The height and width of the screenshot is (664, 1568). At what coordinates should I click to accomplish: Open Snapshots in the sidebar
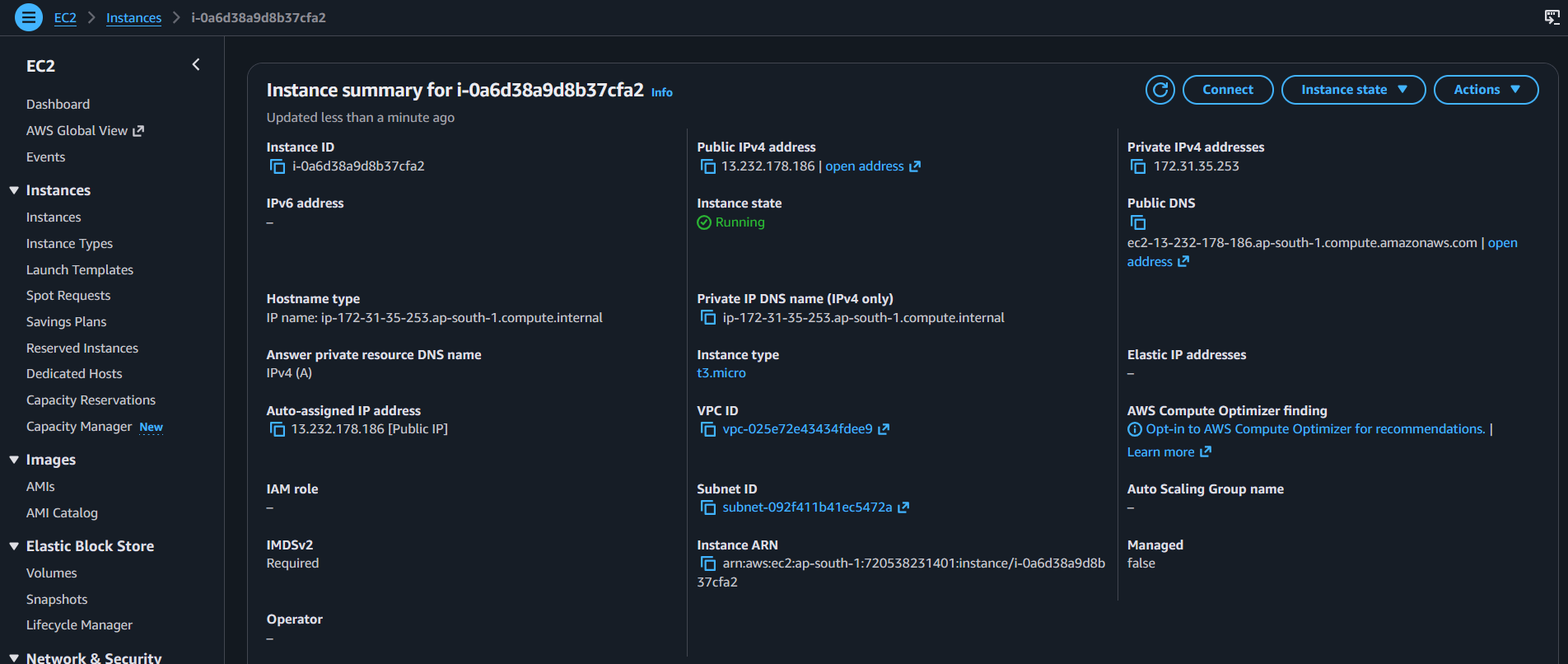pyautogui.click(x=57, y=600)
